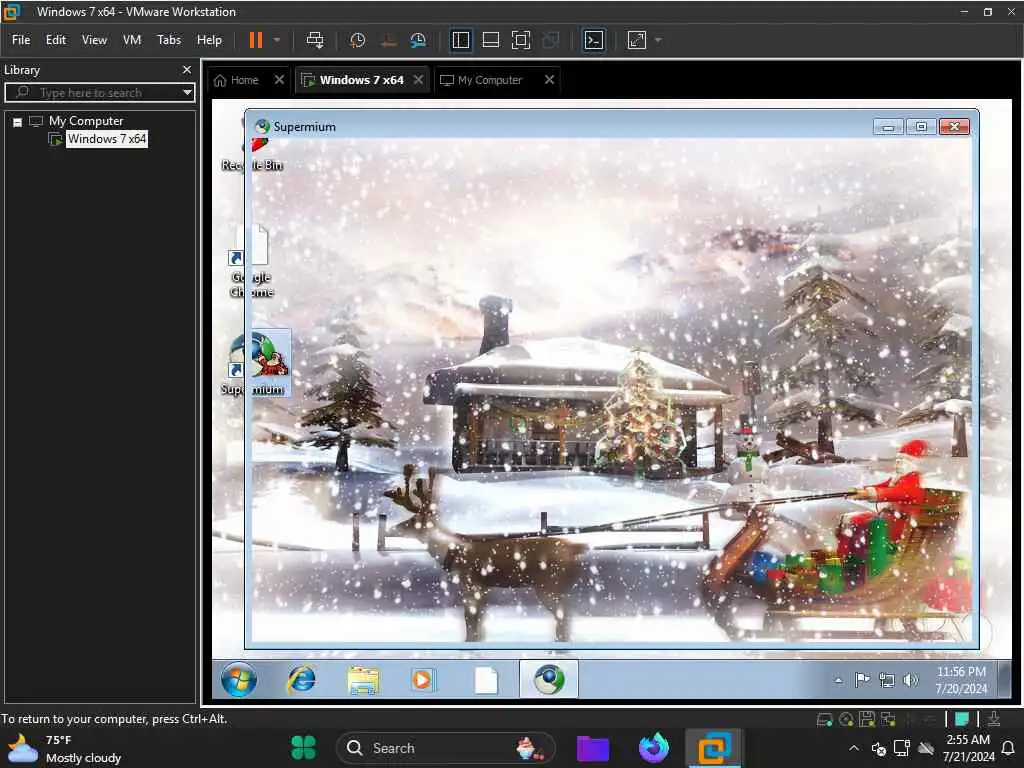The image size is (1024, 768).
Task: Open the host weather widget
Action: click(x=64, y=748)
